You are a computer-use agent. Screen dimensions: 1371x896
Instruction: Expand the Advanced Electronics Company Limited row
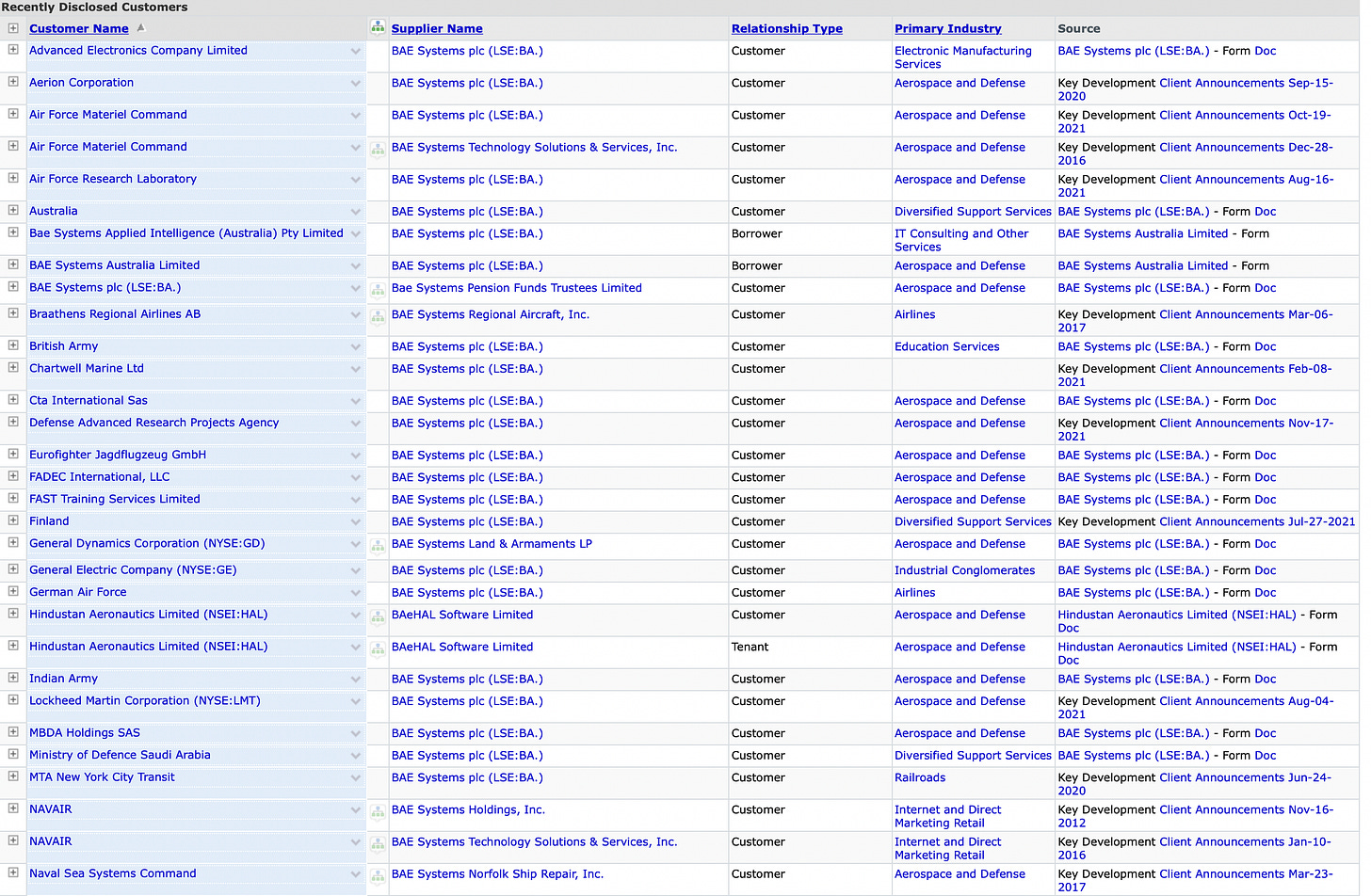tap(13, 49)
